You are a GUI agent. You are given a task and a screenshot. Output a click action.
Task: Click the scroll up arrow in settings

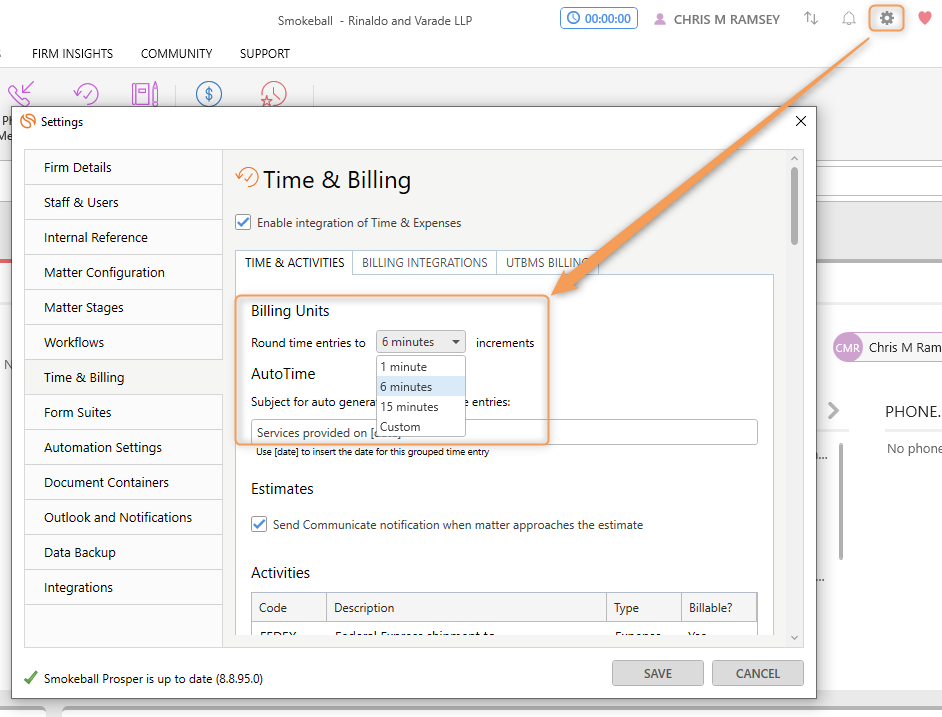tap(794, 158)
